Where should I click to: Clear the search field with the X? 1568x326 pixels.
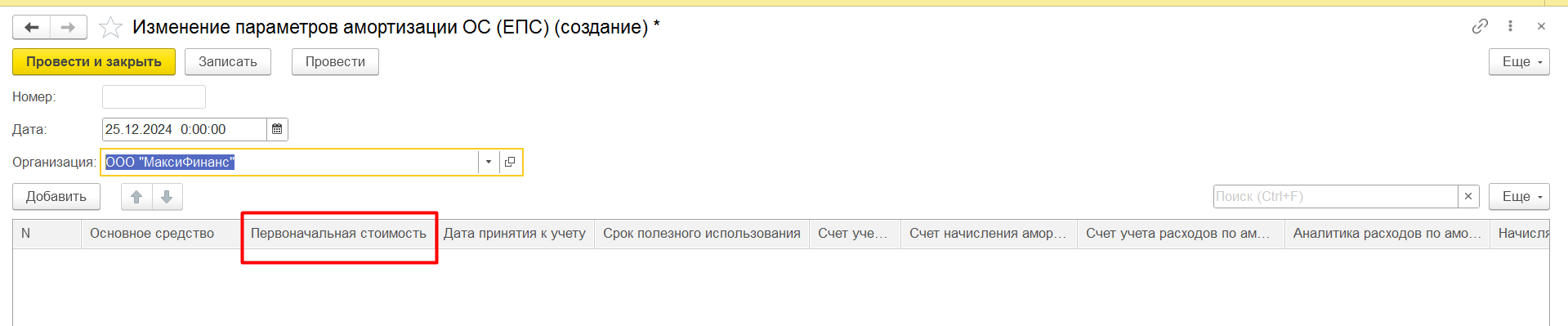tap(1468, 197)
